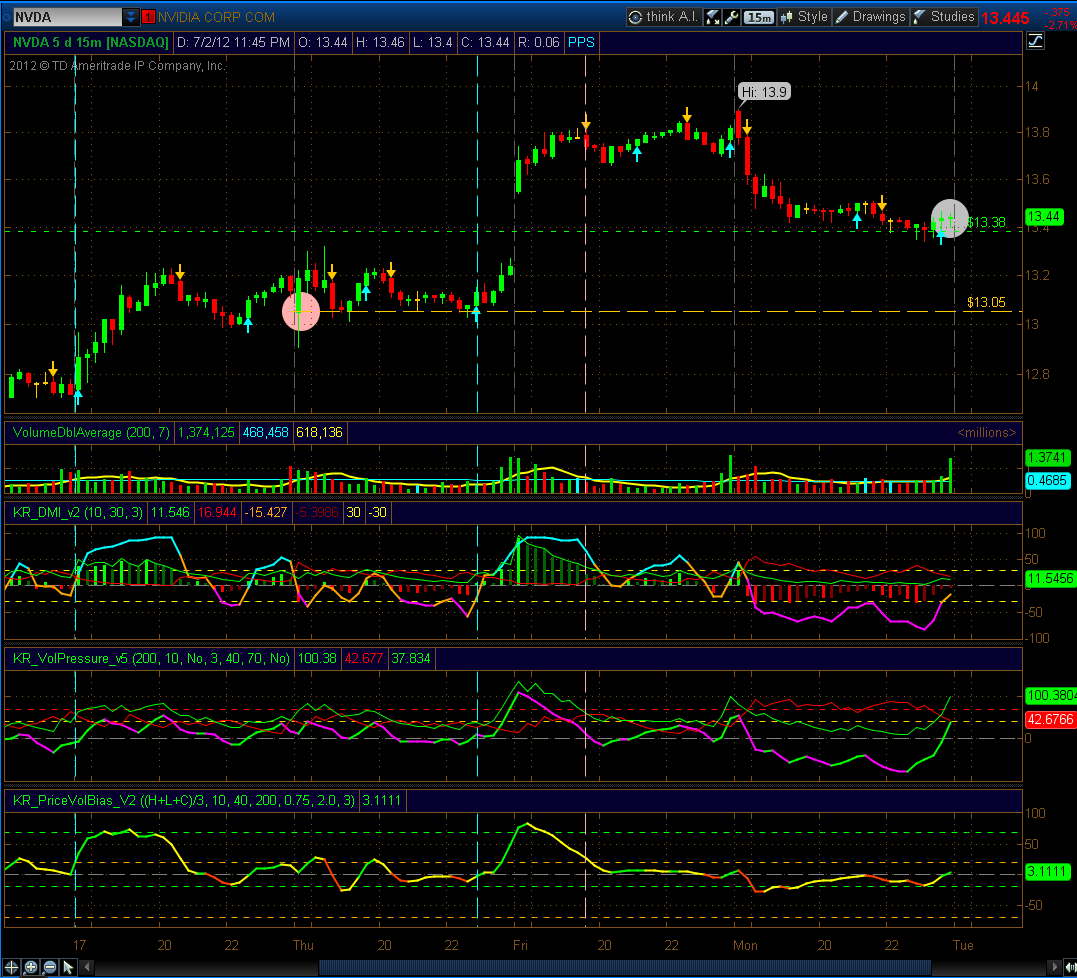Click the scrollbar right arrow
Screen dimensions: 1077x978
click(x=1054, y=968)
